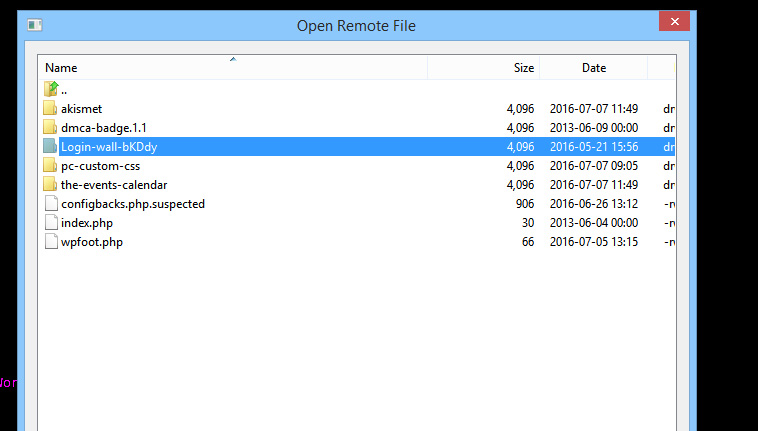Screen dimensions: 758x431
Task: Select the akismet folder name
Action: (x=82, y=109)
